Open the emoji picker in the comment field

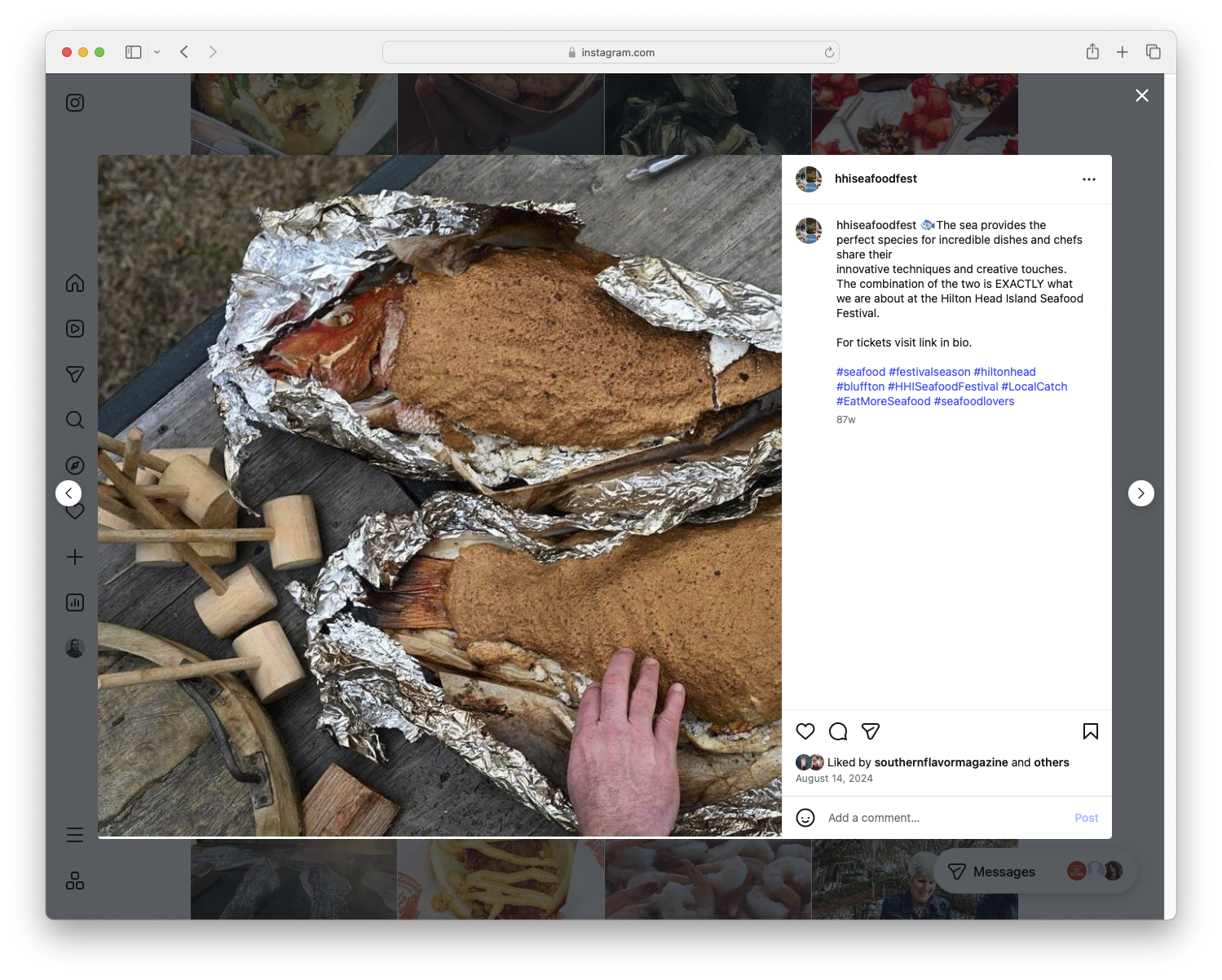click(x=805, y=817)
